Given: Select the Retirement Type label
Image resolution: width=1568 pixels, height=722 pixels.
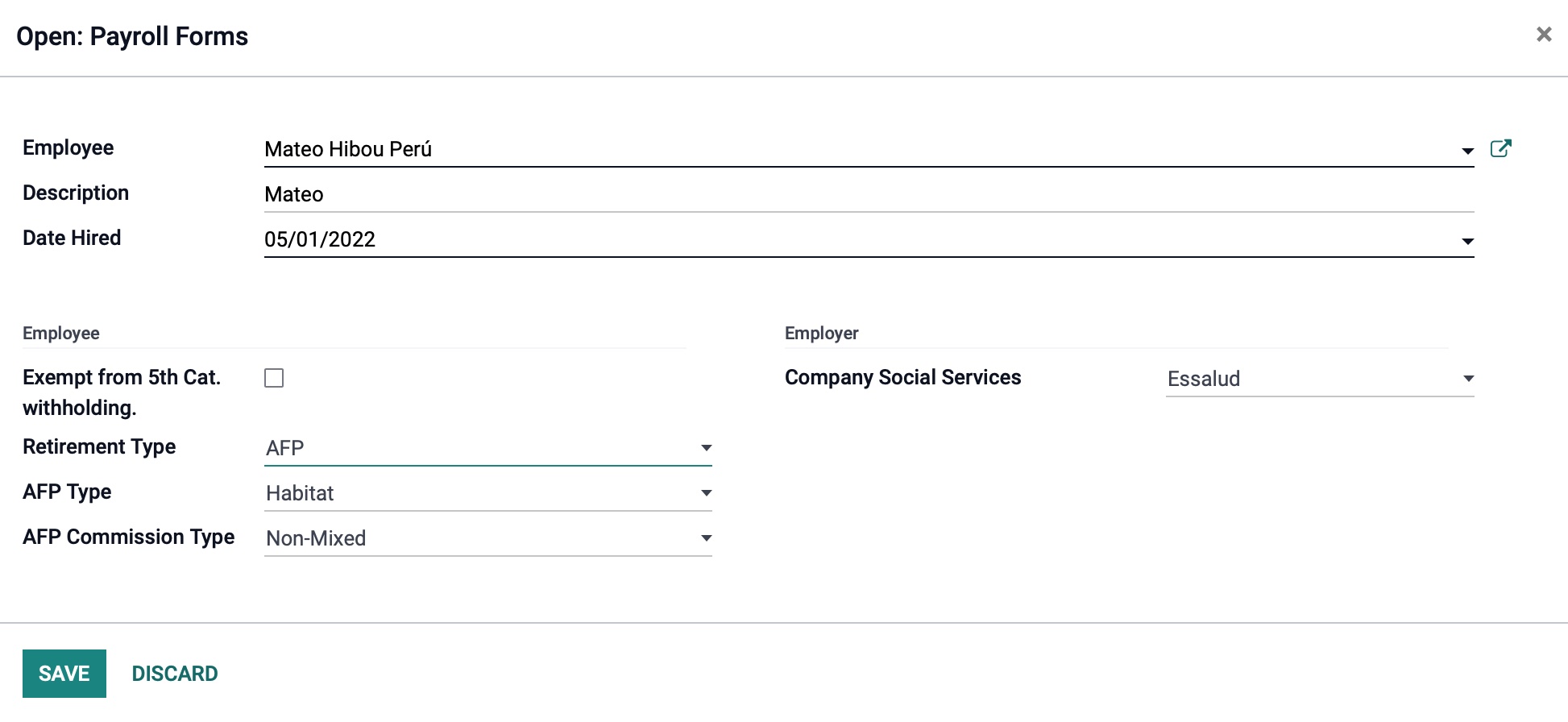Looking at the screenshot, I should [x=99, y=446].
